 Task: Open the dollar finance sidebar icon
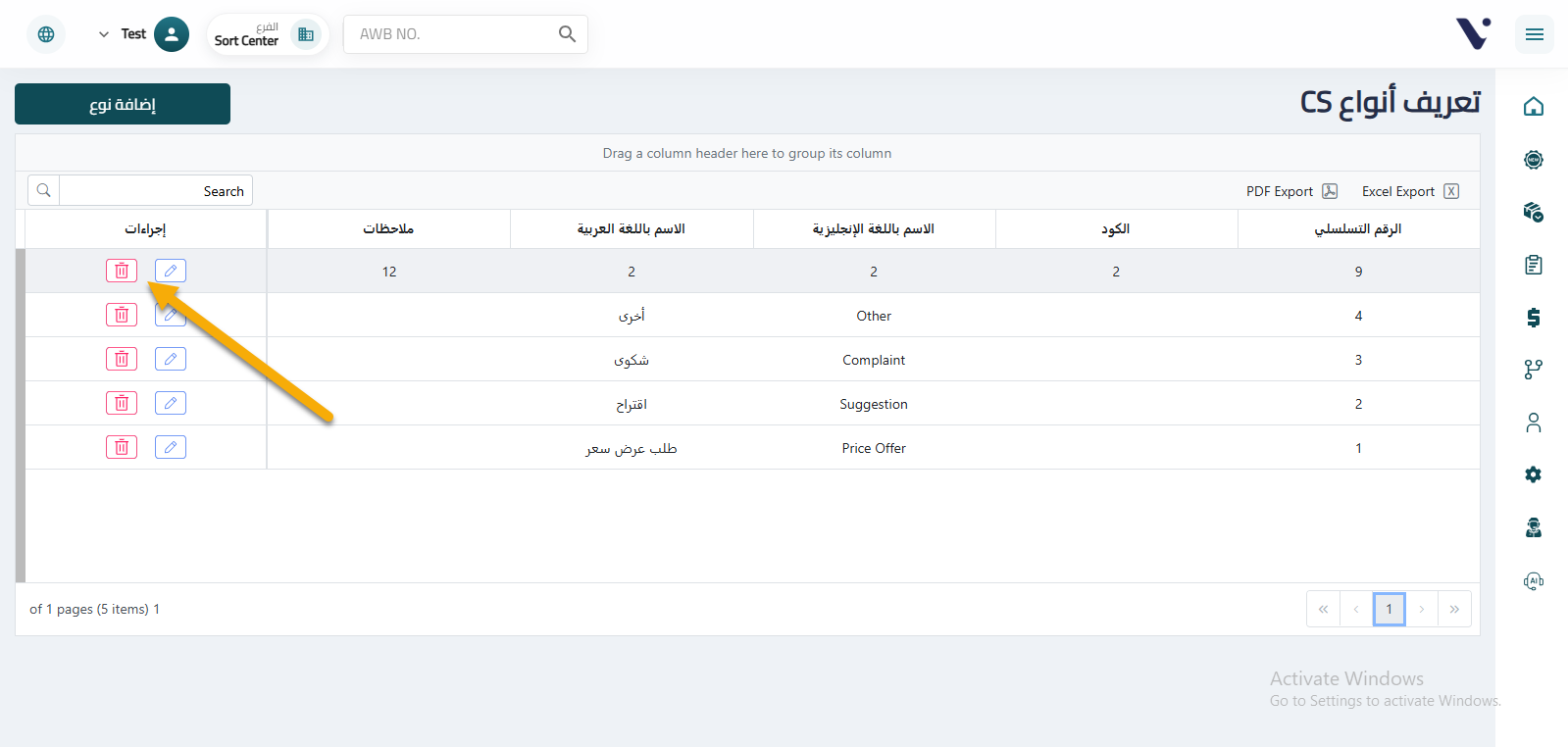pos(1534,318)
